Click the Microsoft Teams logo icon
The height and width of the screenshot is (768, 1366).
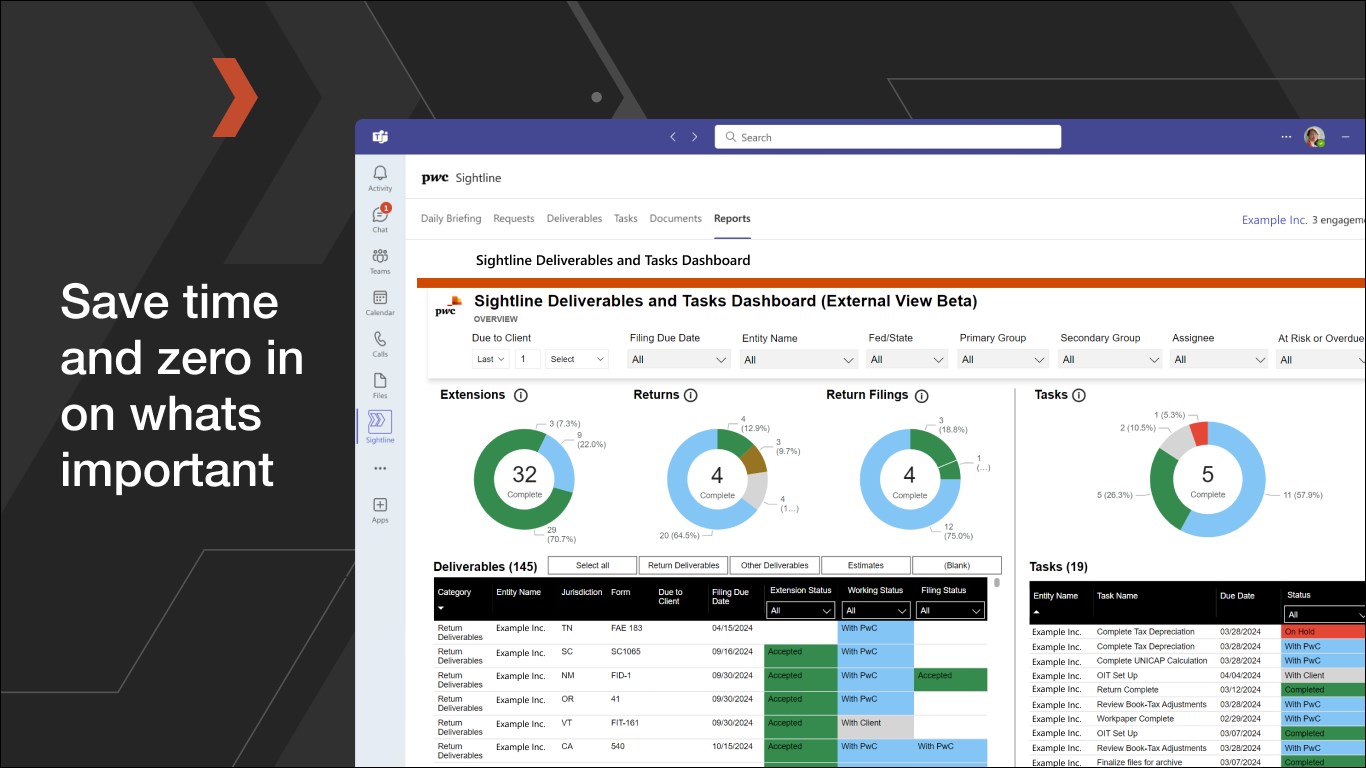click(x=380, y=137)
